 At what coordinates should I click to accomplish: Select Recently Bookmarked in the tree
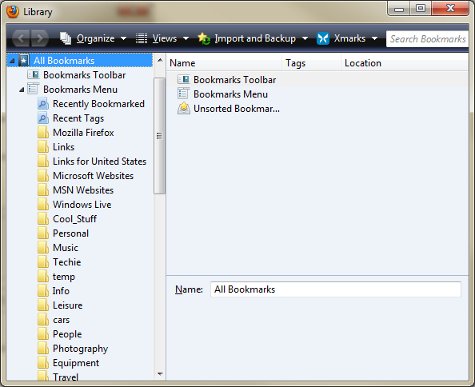click(98, 104)
